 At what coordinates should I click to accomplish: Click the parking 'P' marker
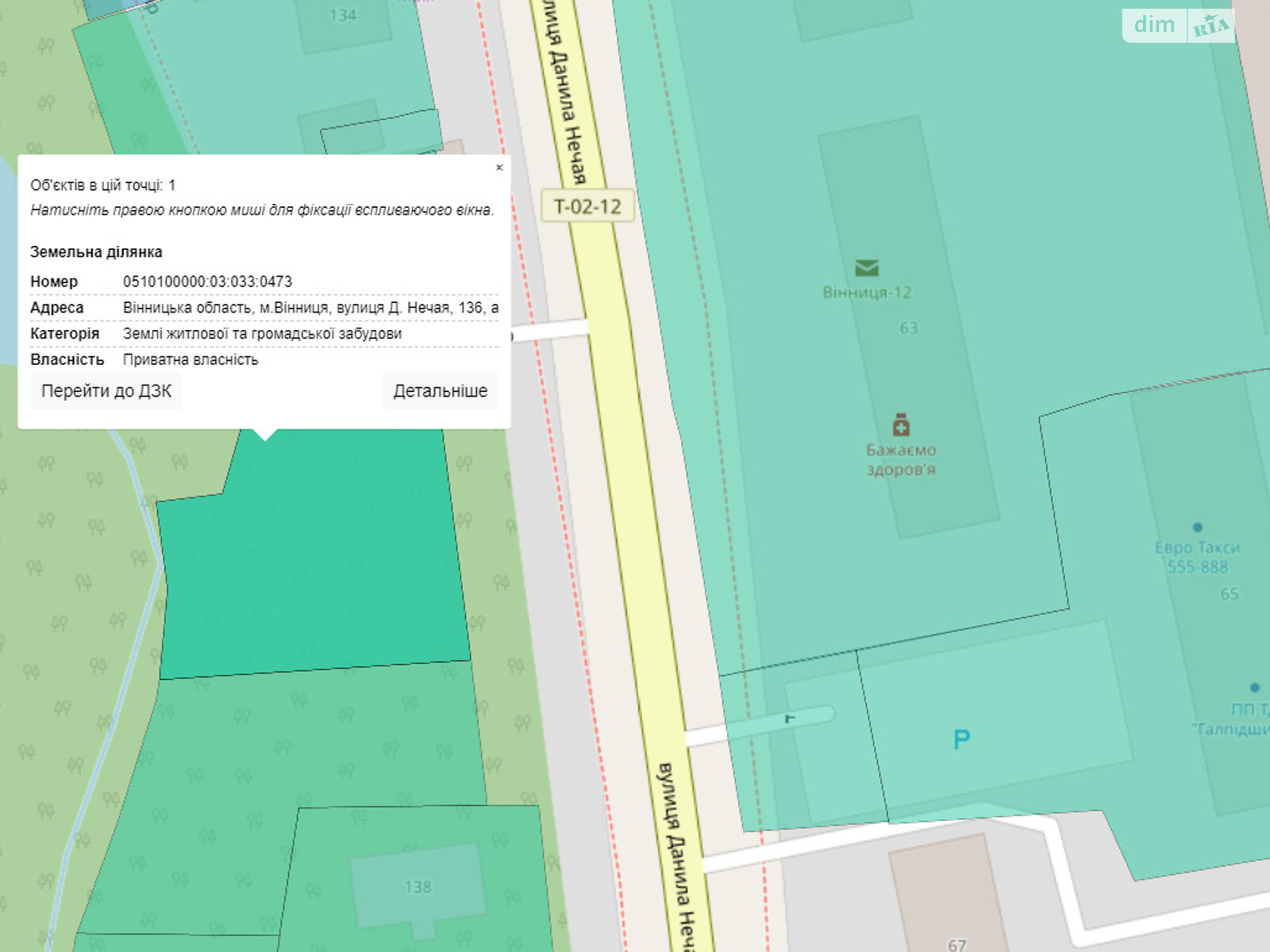click(961, 739)
